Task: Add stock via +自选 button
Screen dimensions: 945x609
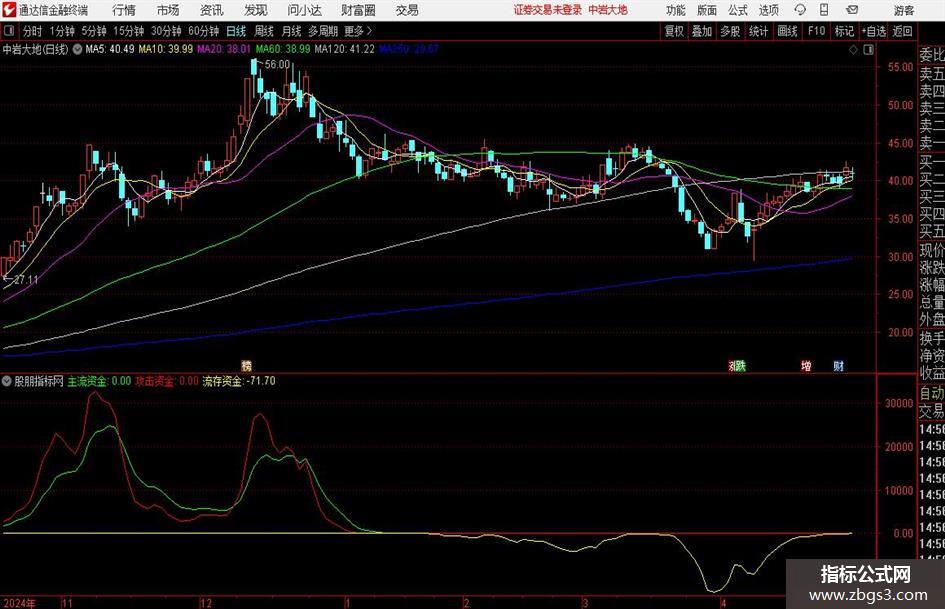Action: pos(873,31)
